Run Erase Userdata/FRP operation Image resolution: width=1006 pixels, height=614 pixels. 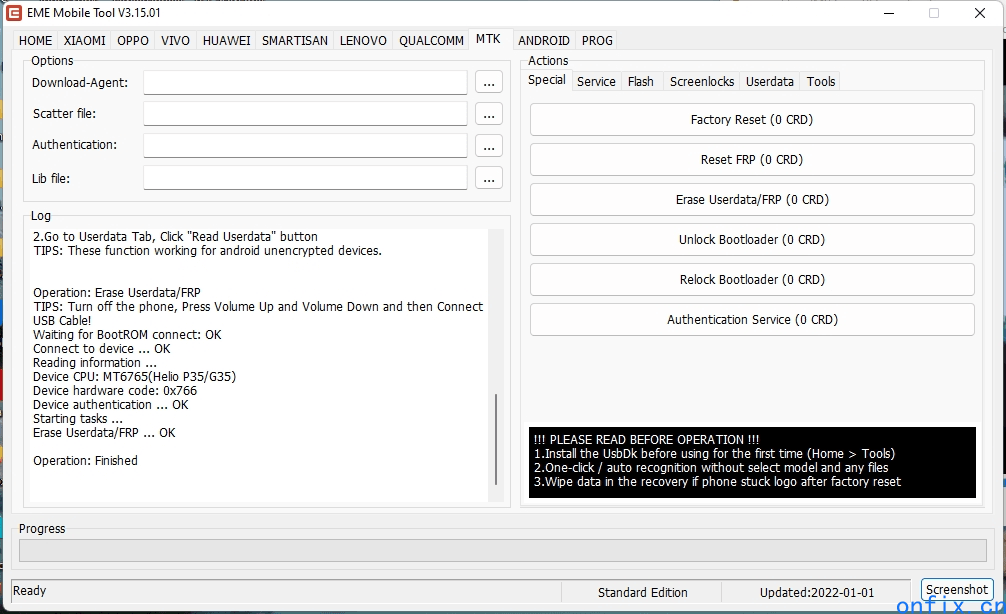click(751, 200)
